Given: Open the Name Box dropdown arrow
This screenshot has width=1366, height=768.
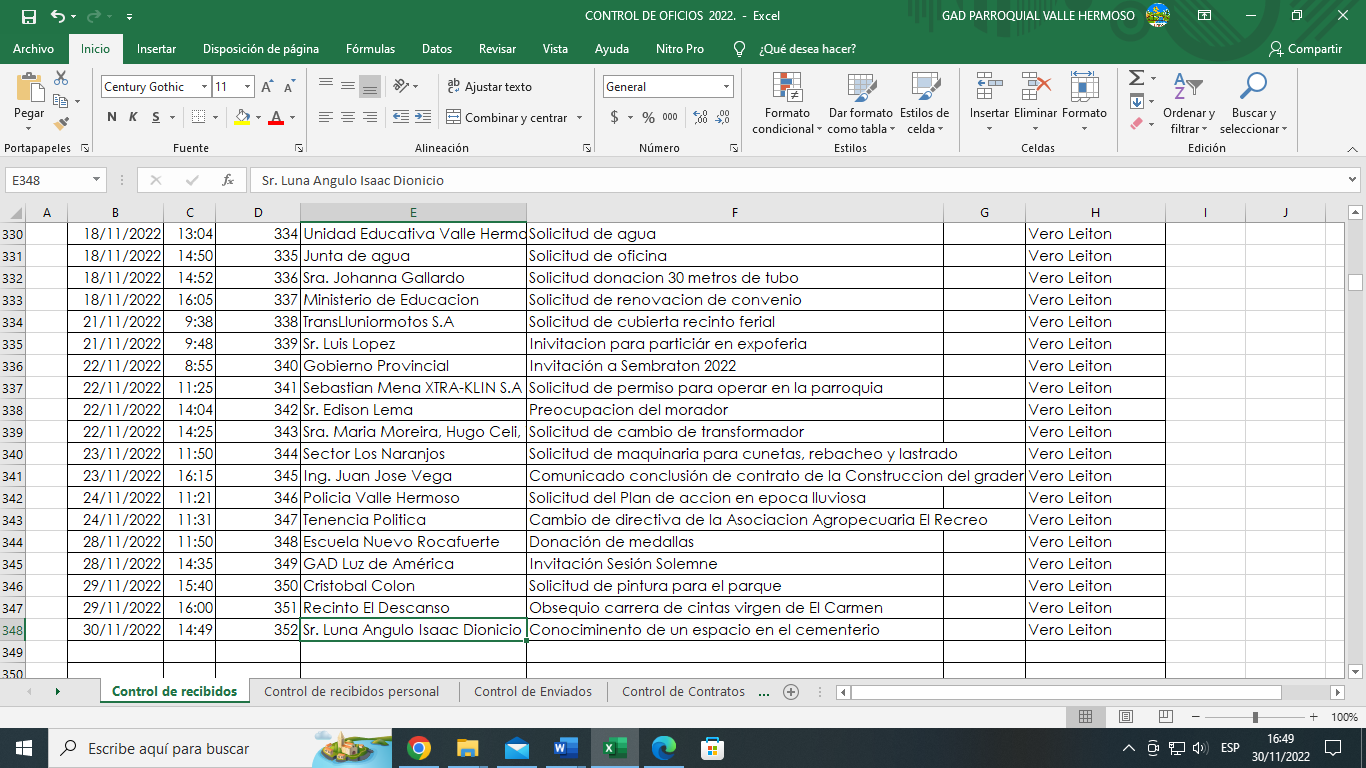Looking at the screenshot, I should [x=97, y=180].
